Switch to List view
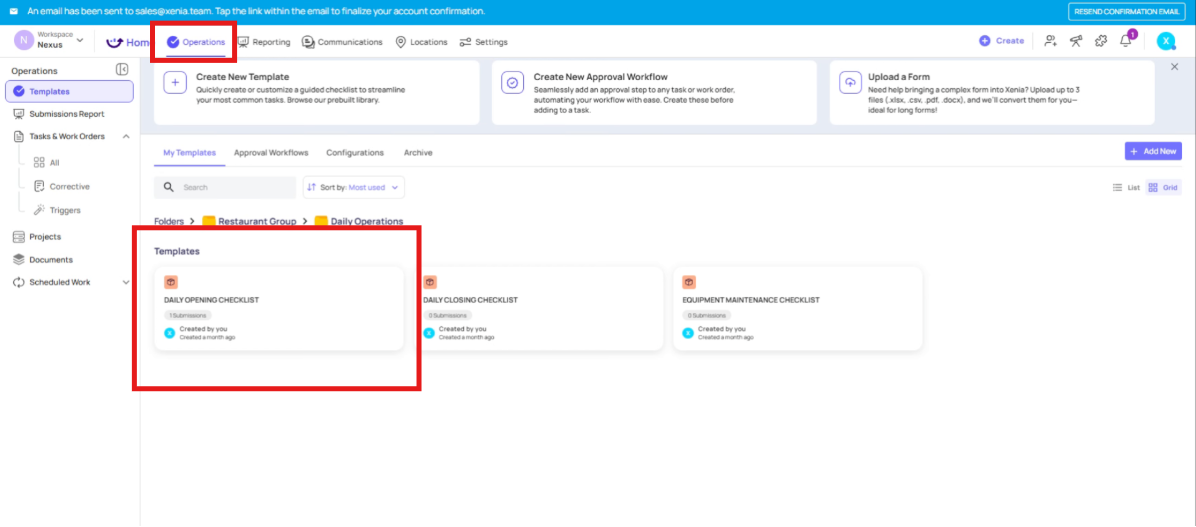The width and height of the screenshot is (1196, 527). coord(1126,187)
